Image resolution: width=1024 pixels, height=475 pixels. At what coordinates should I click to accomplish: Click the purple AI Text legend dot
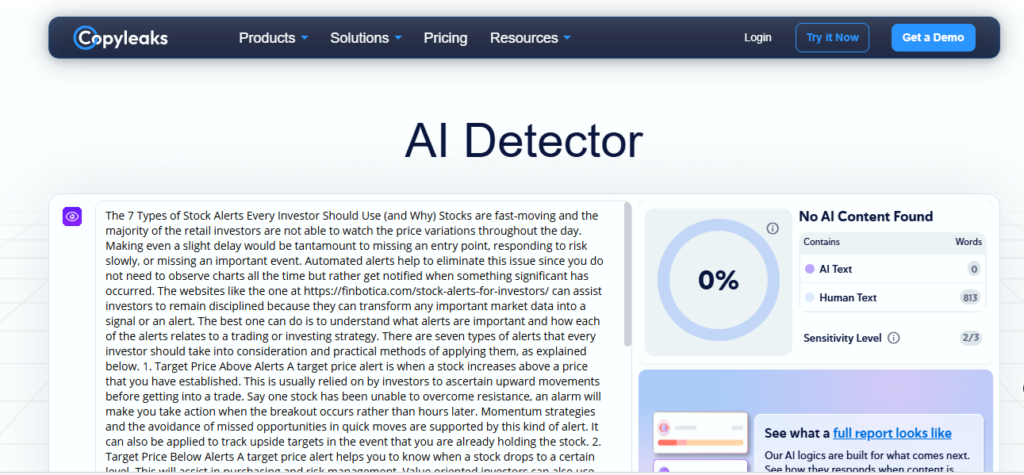pyautogui.click(x=809, y=269)
